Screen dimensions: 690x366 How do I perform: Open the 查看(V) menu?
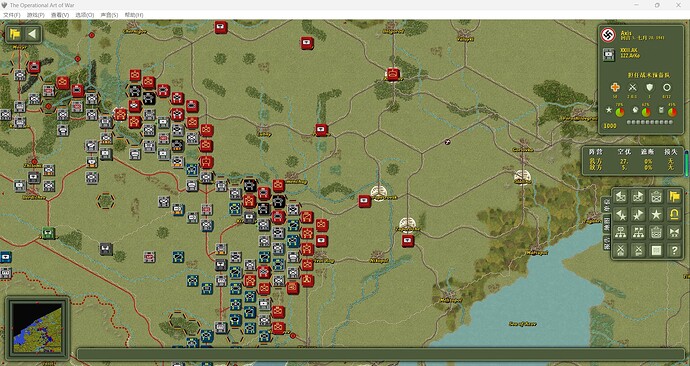[60, 15]
